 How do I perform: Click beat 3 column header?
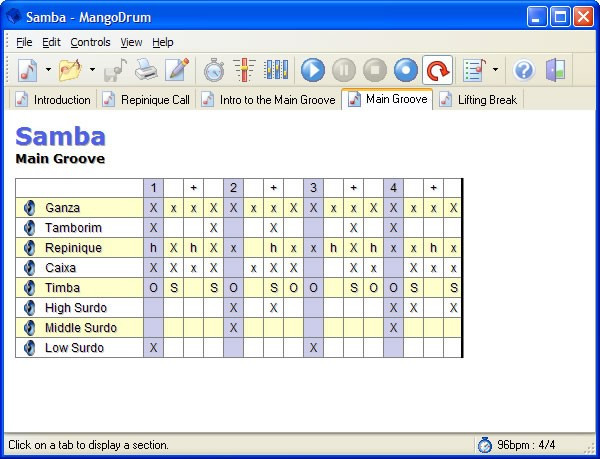pos(313,188)
